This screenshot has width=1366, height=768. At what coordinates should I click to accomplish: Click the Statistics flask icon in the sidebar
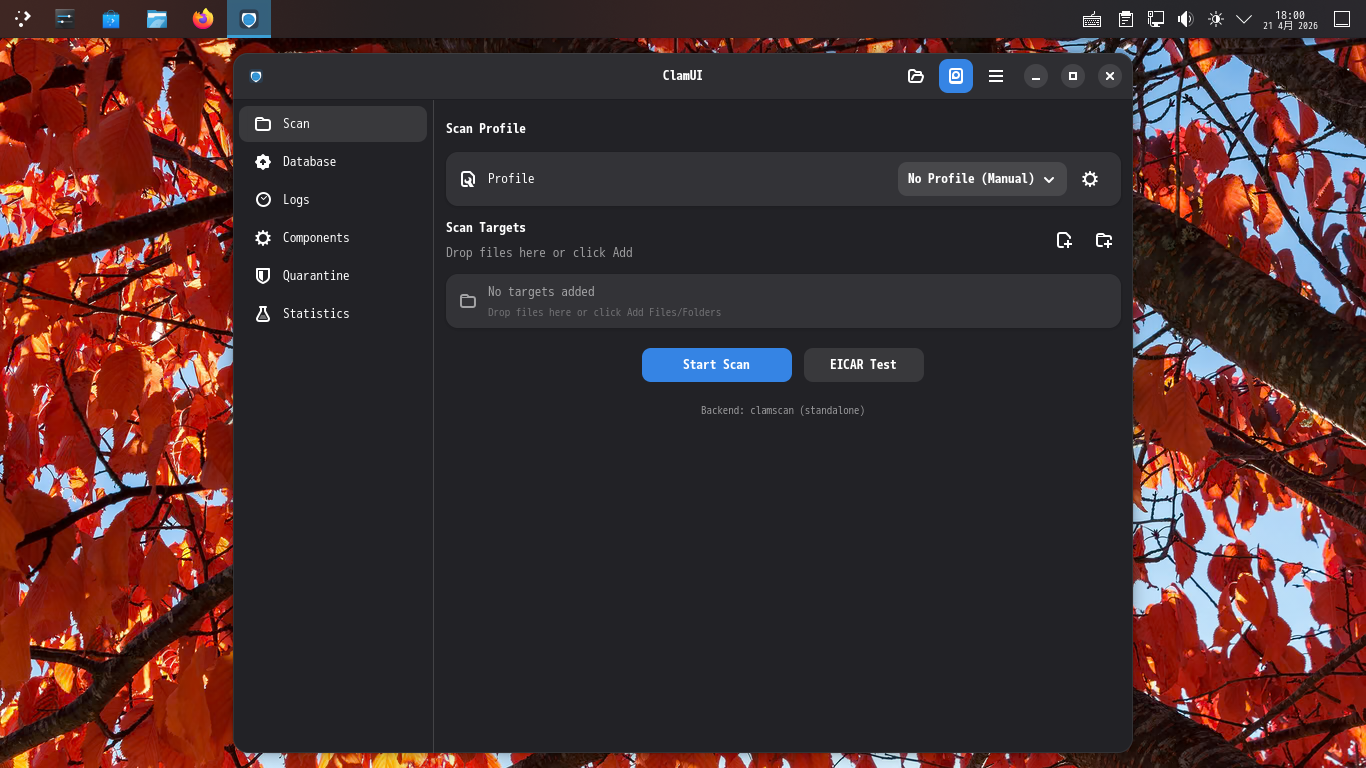click(263, 313)
